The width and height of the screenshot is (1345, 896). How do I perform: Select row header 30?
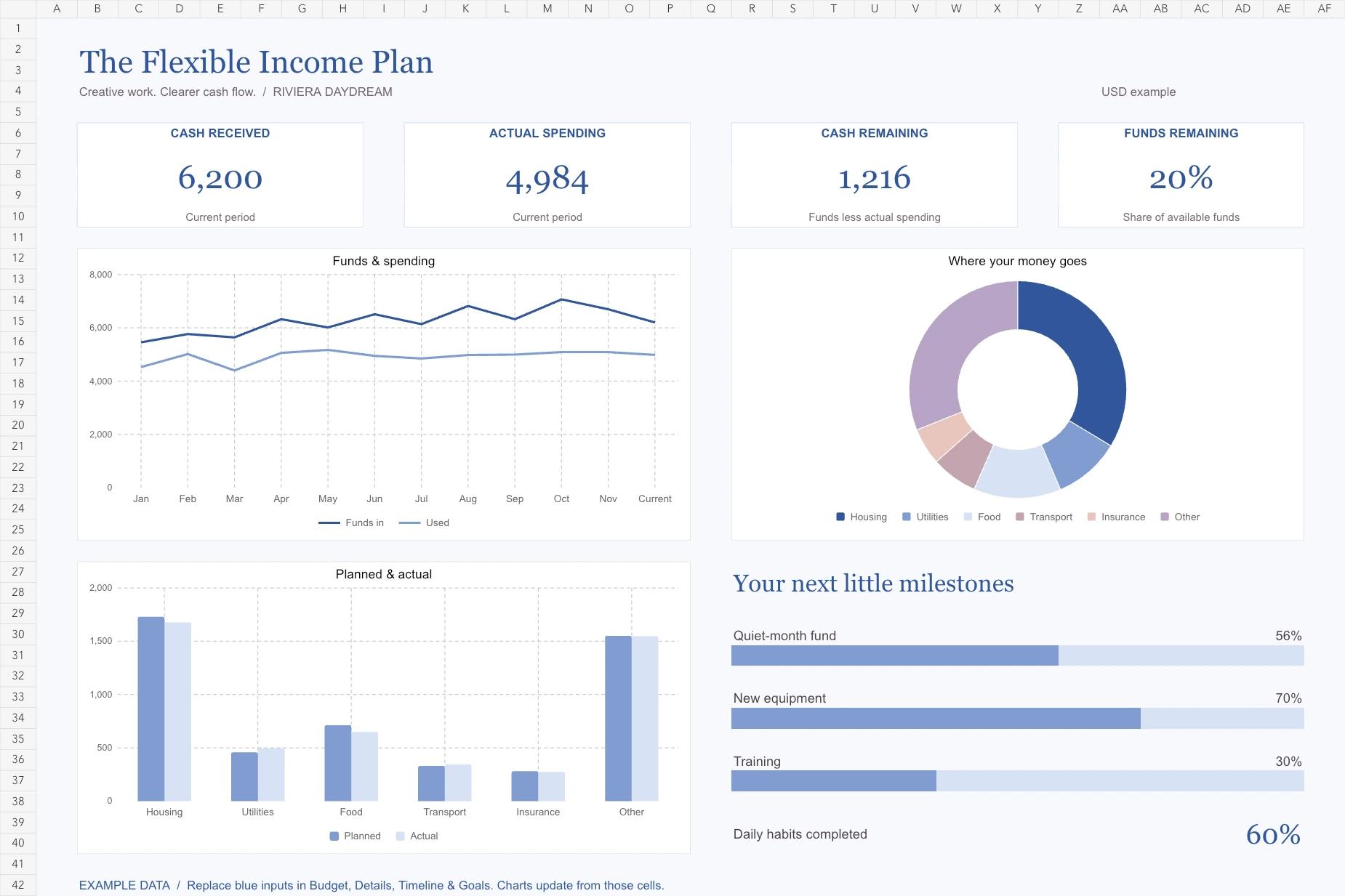tap(18, 634)
